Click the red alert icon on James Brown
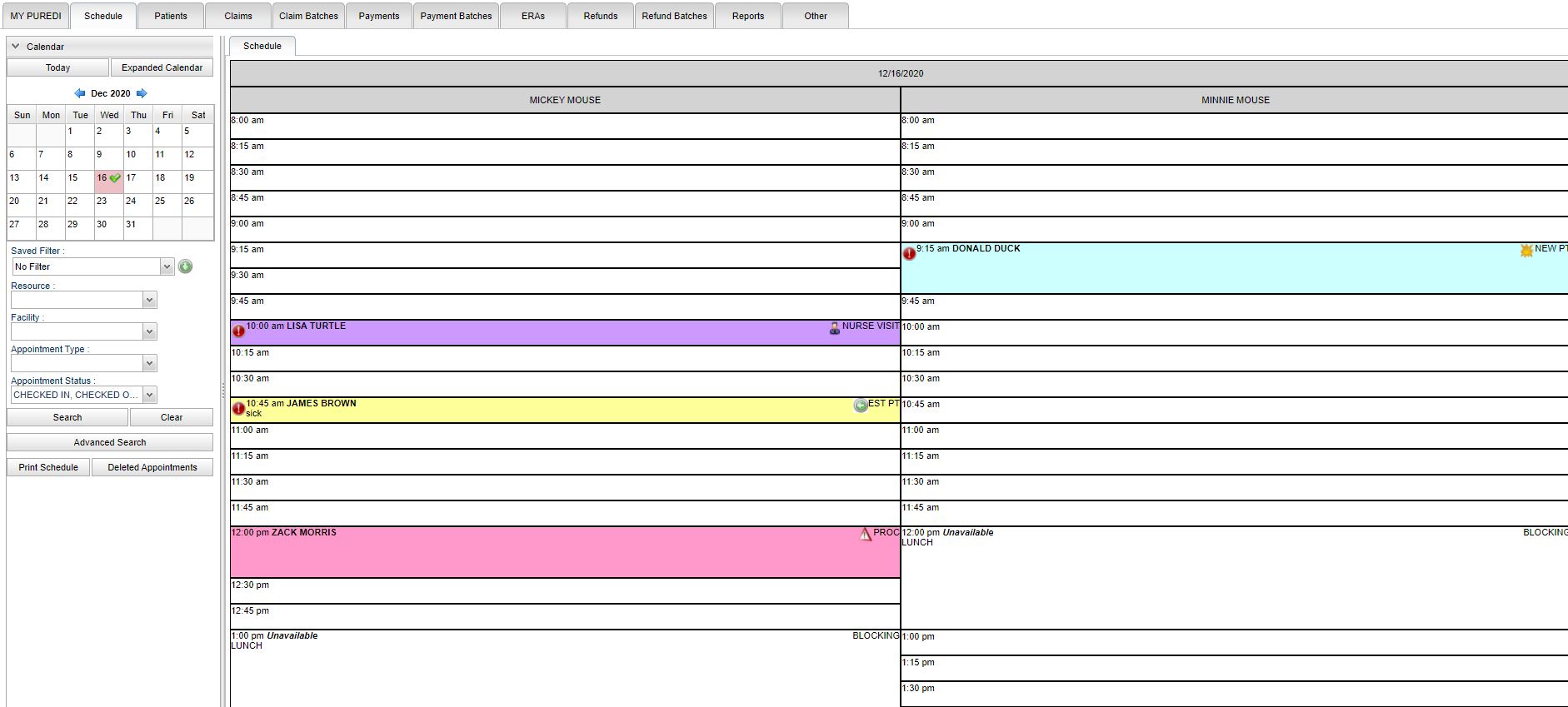1568x707 pixels. (238, 408)
